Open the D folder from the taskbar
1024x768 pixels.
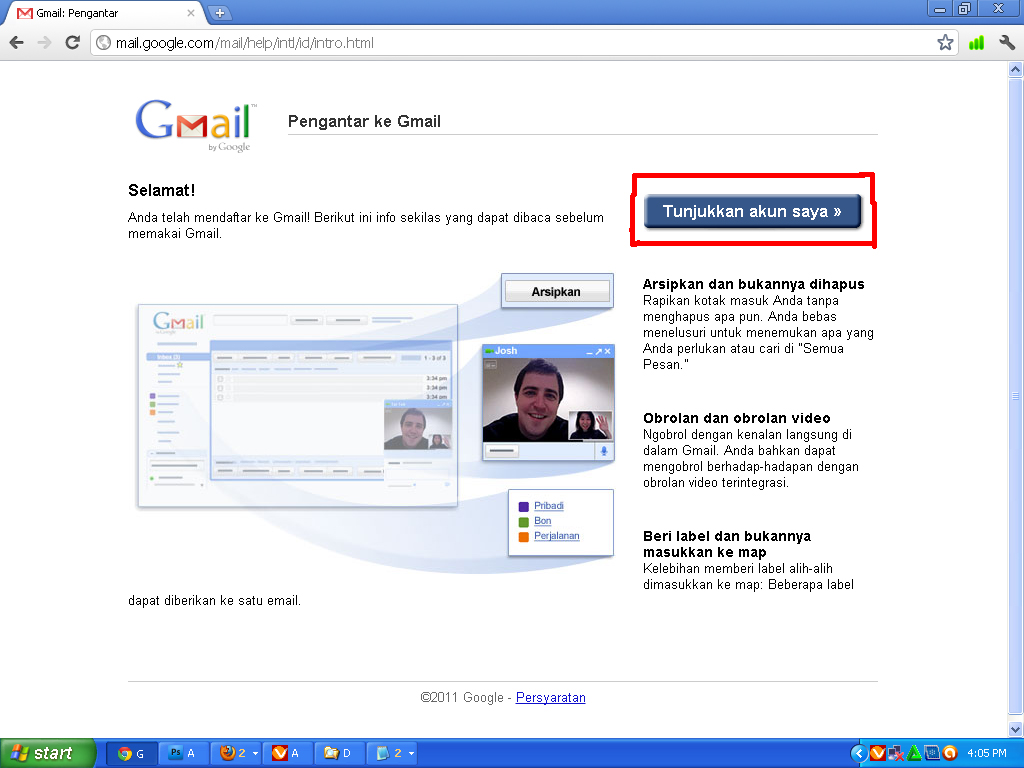336,752
